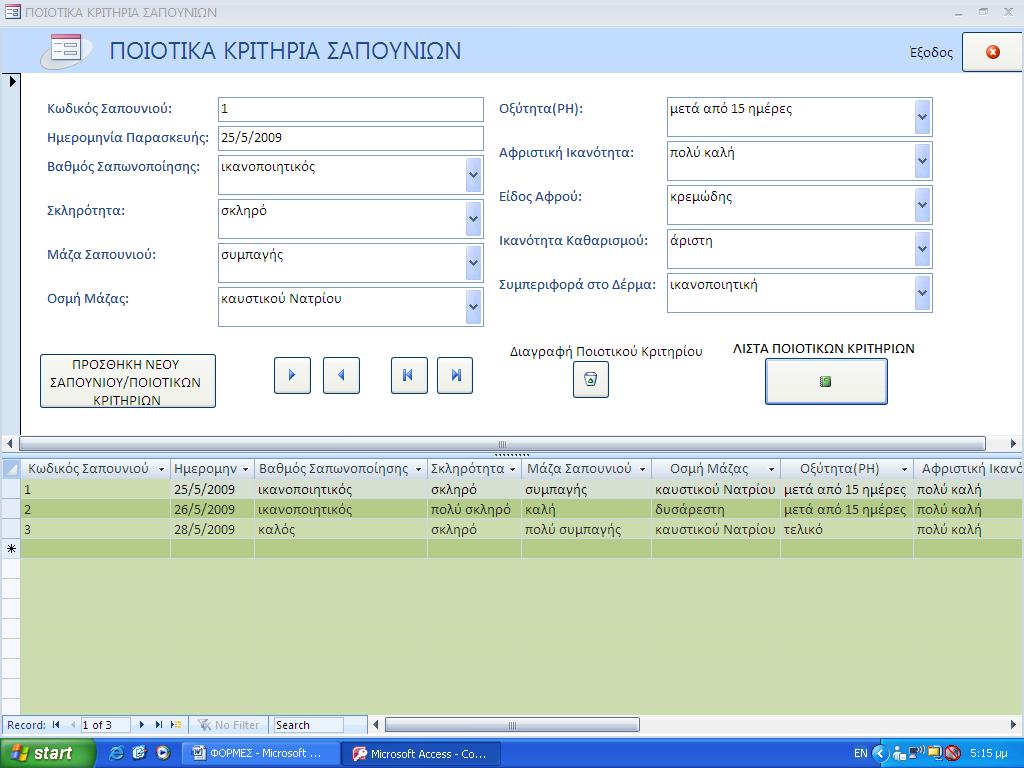
Task: Click next record arrow in navigation bar
Action: point(142,725)
